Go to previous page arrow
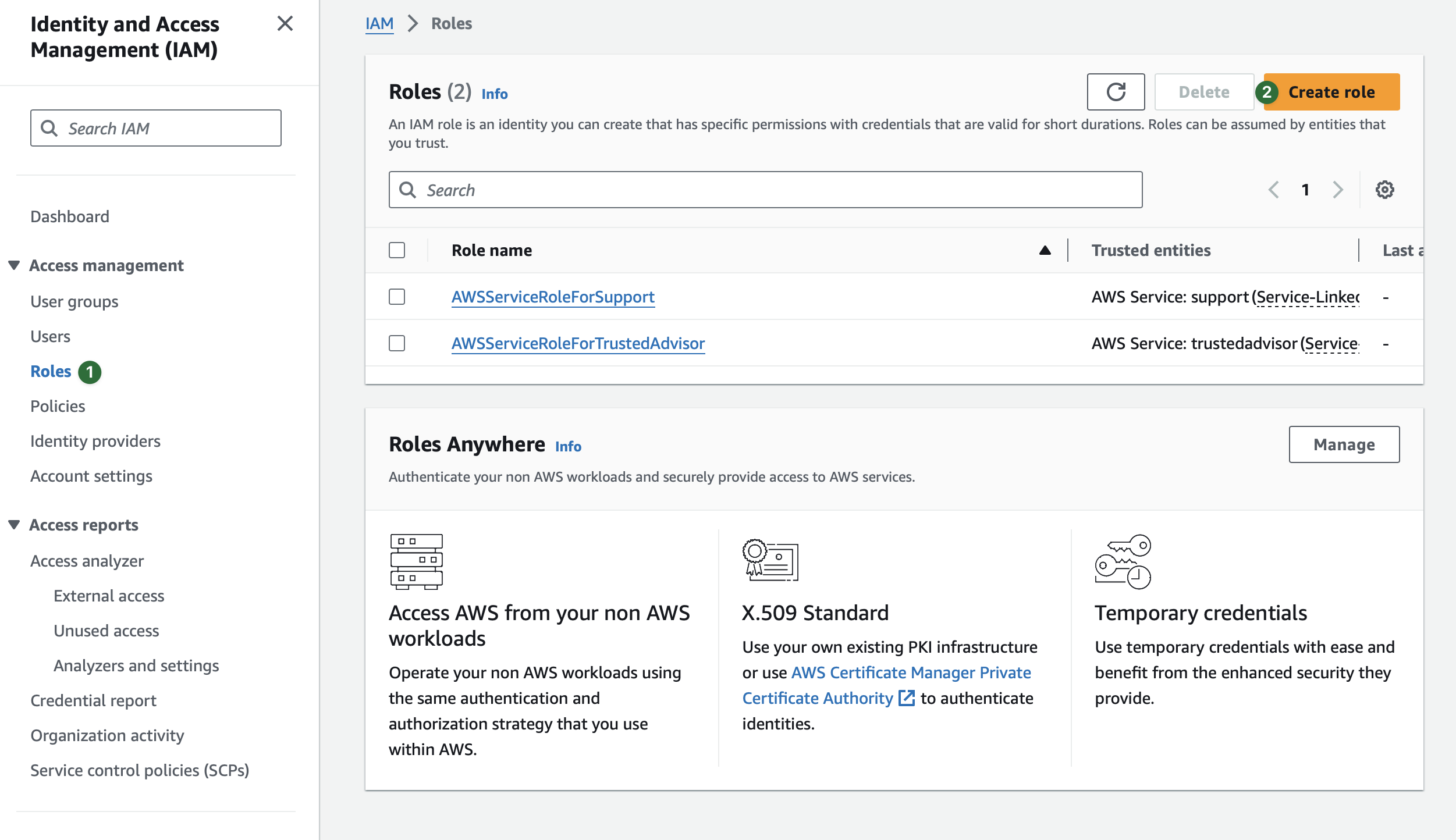Screen dimensions: 1456x840 (x=1274, y=190)
